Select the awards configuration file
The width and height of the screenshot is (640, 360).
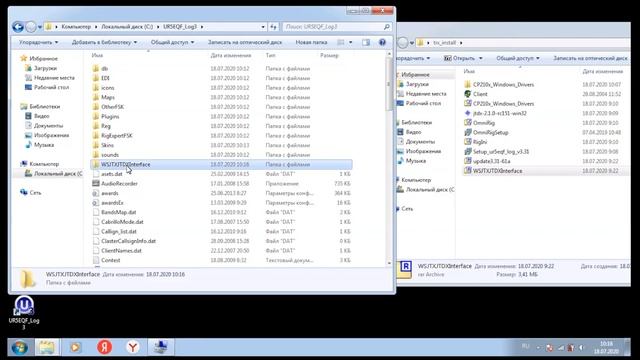point(109,193)
